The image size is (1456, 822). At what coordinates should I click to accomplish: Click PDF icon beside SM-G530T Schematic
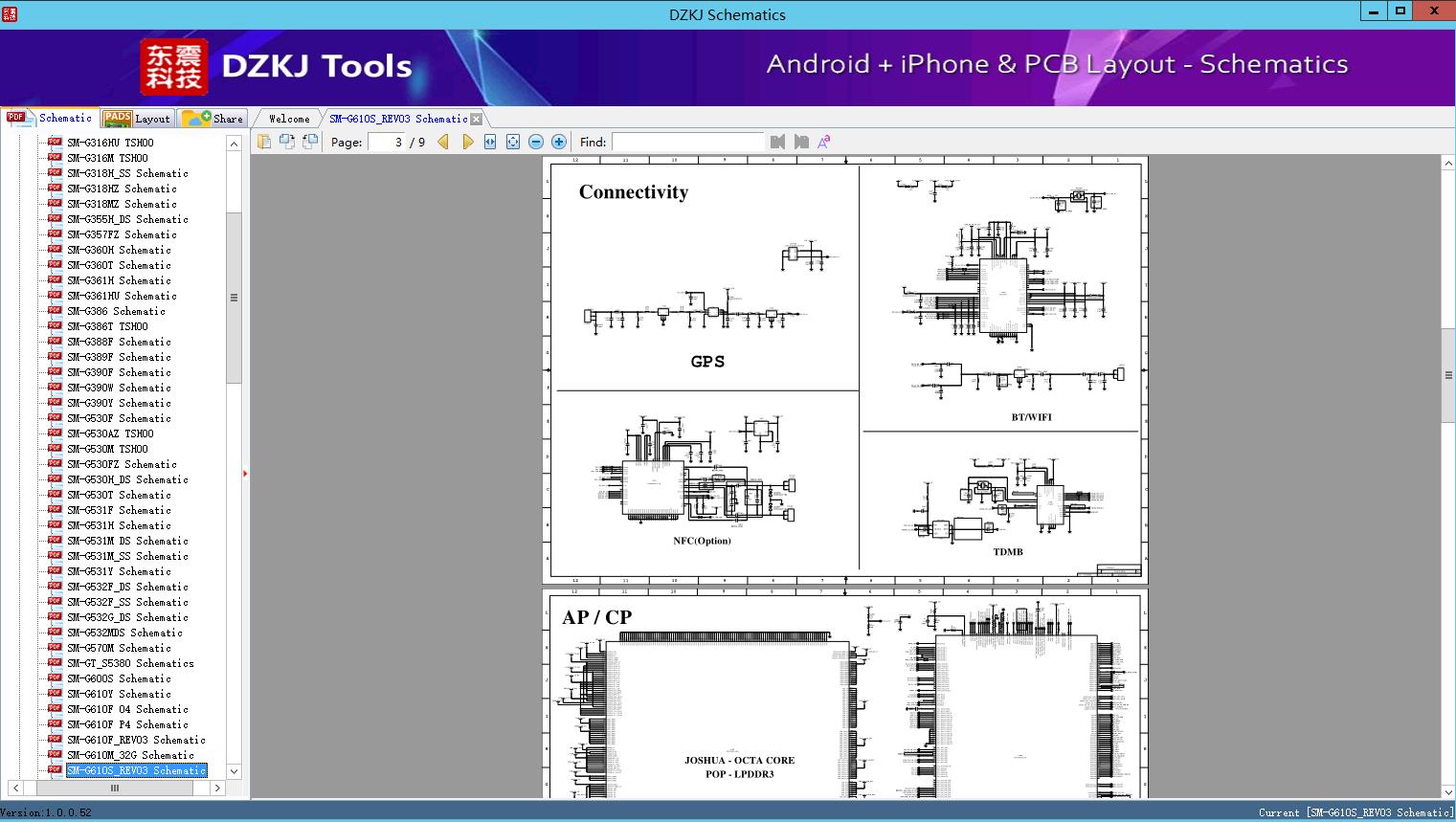point(55,495)
